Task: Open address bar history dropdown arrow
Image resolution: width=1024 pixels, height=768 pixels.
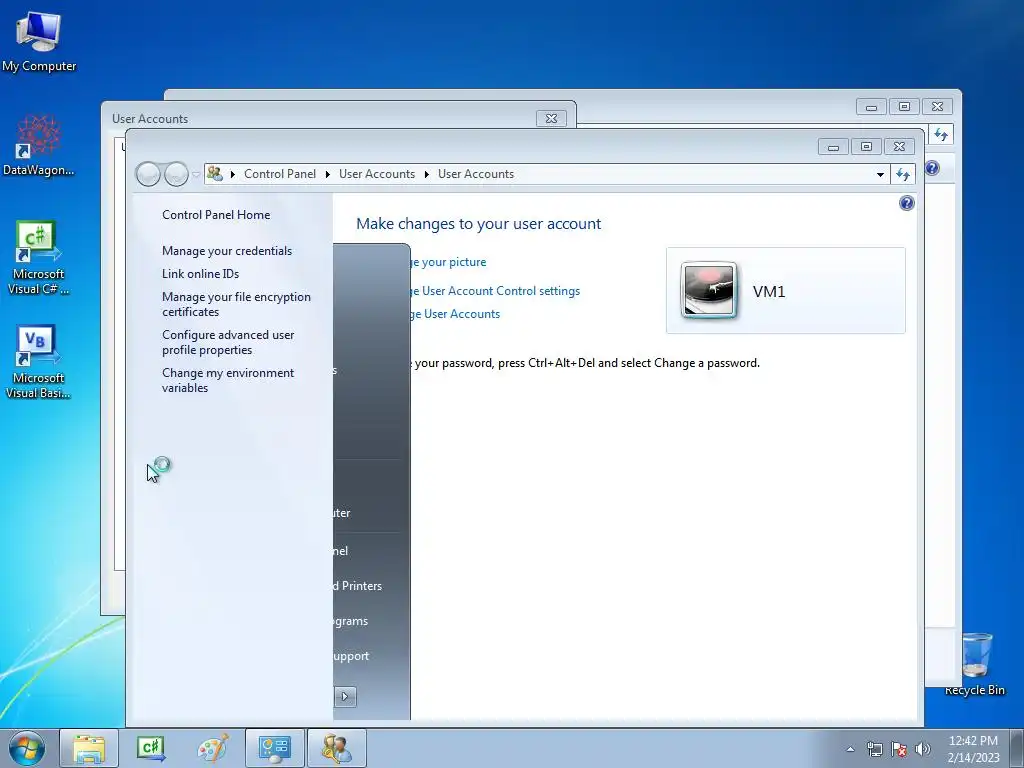Action: pyautogui.click(x=880, y=174)
